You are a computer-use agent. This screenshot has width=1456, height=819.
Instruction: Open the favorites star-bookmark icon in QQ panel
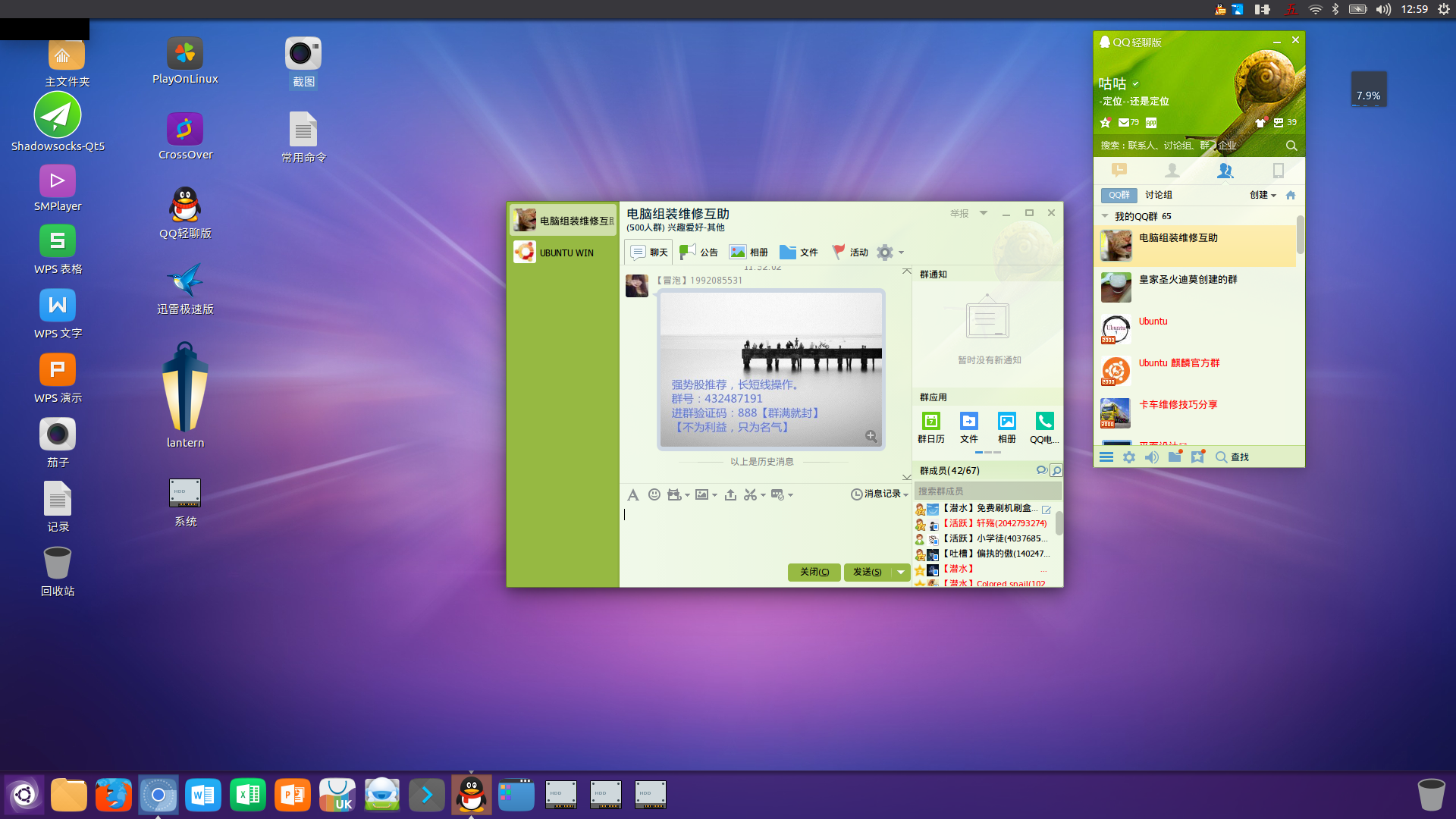[x=1198, y=456]
